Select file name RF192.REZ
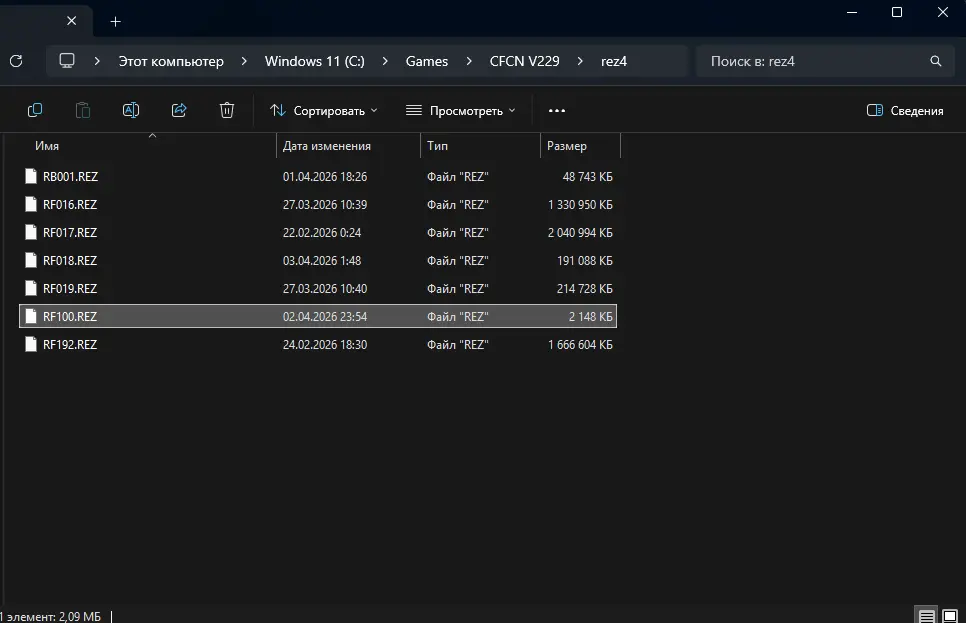This screenshot has height=623, width=966. pyautogui.click(x=70, y=344)
